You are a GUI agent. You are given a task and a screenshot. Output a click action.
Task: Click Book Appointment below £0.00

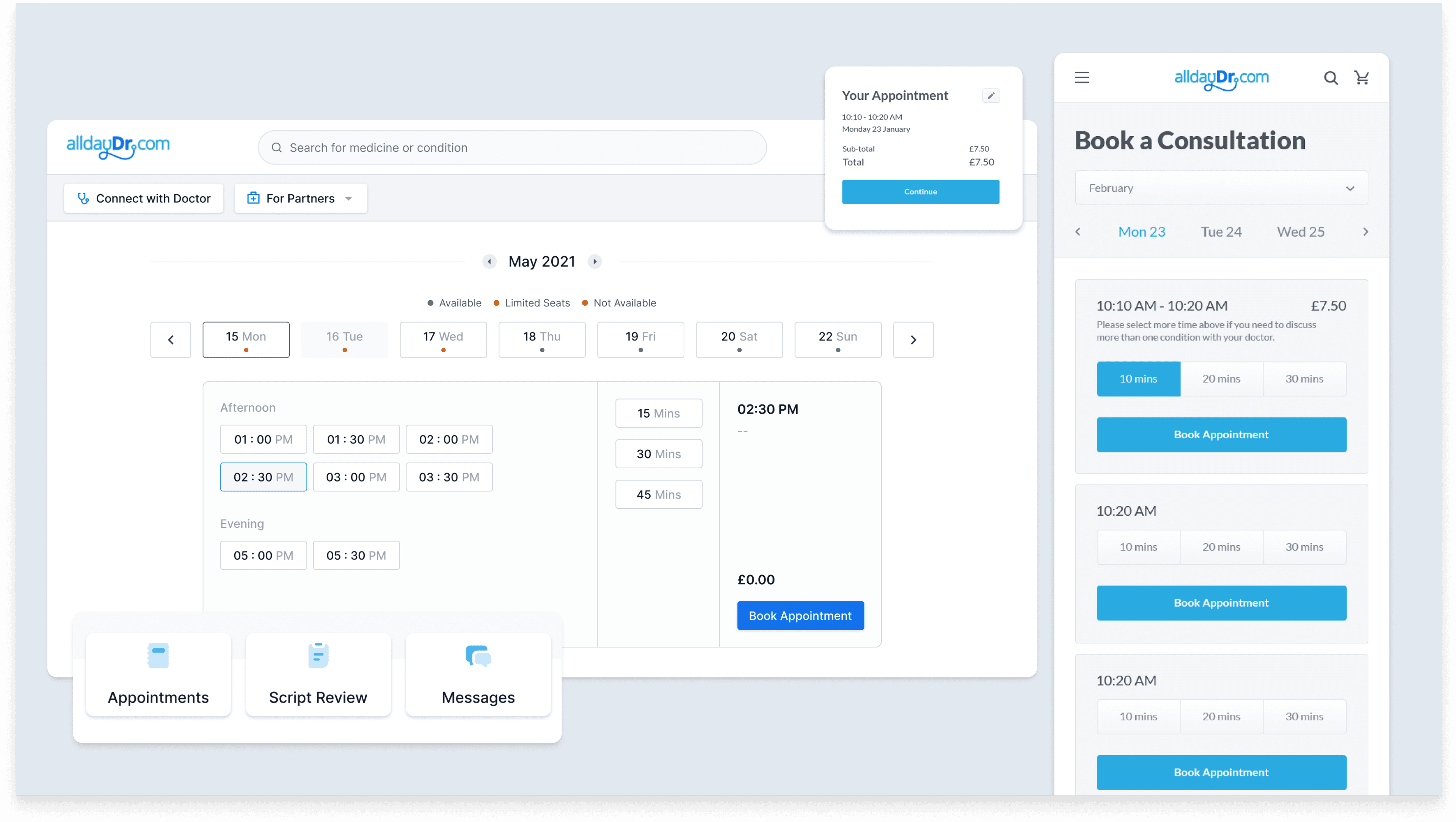click(x=800, y=616)
